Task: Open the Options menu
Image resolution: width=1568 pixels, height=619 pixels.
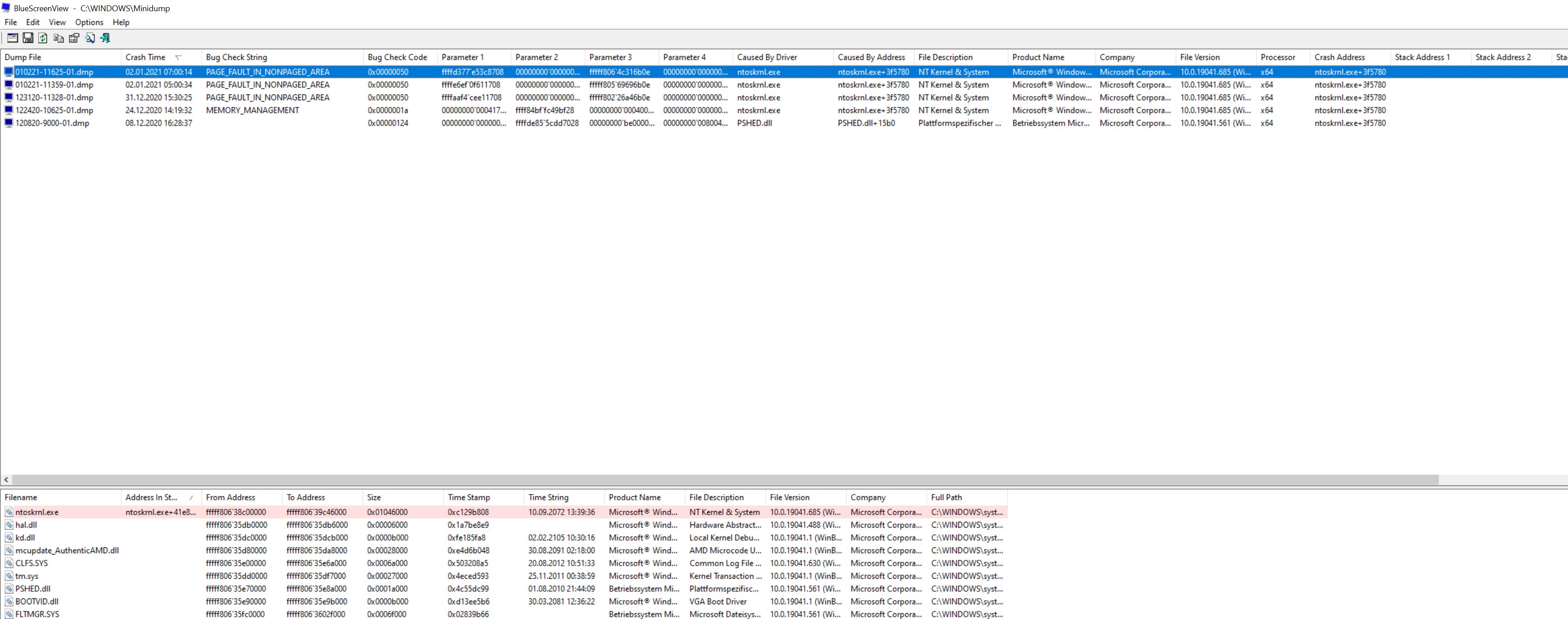Action: 89,22
